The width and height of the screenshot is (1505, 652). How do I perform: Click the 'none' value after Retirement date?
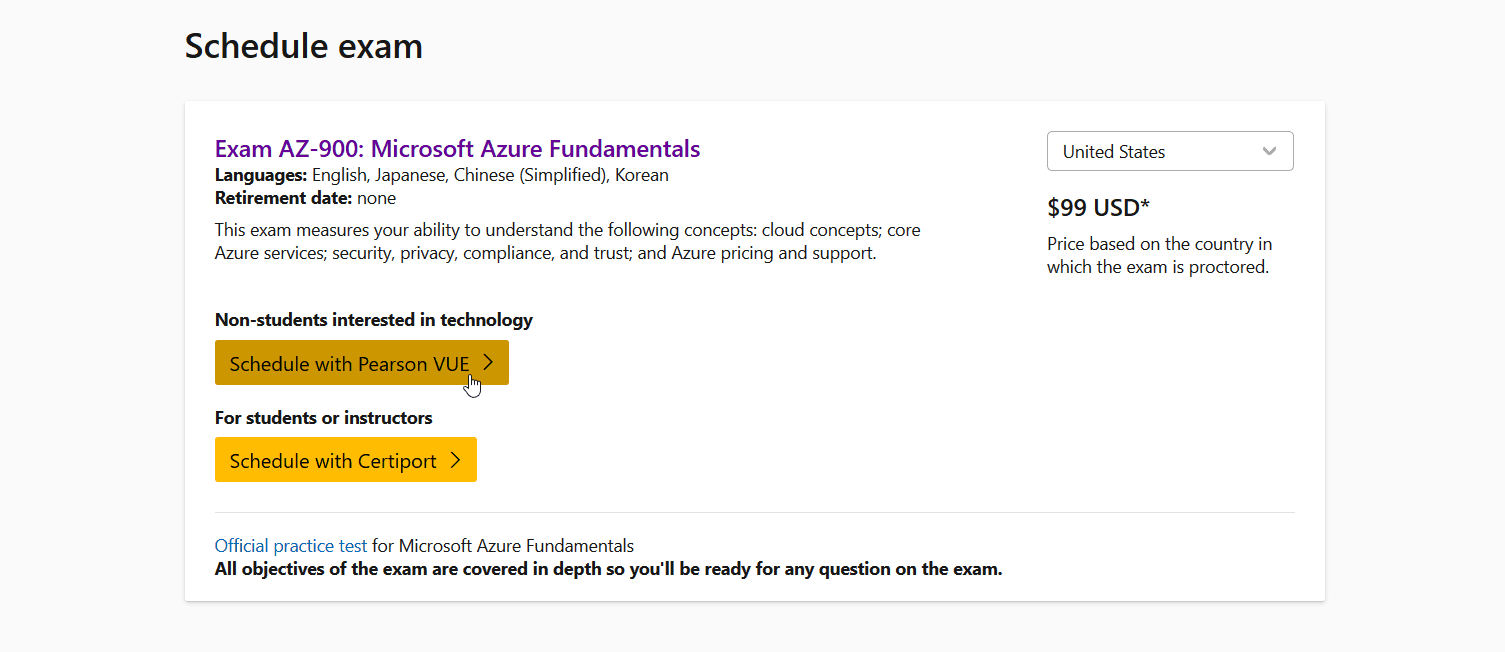coord(377,198)
